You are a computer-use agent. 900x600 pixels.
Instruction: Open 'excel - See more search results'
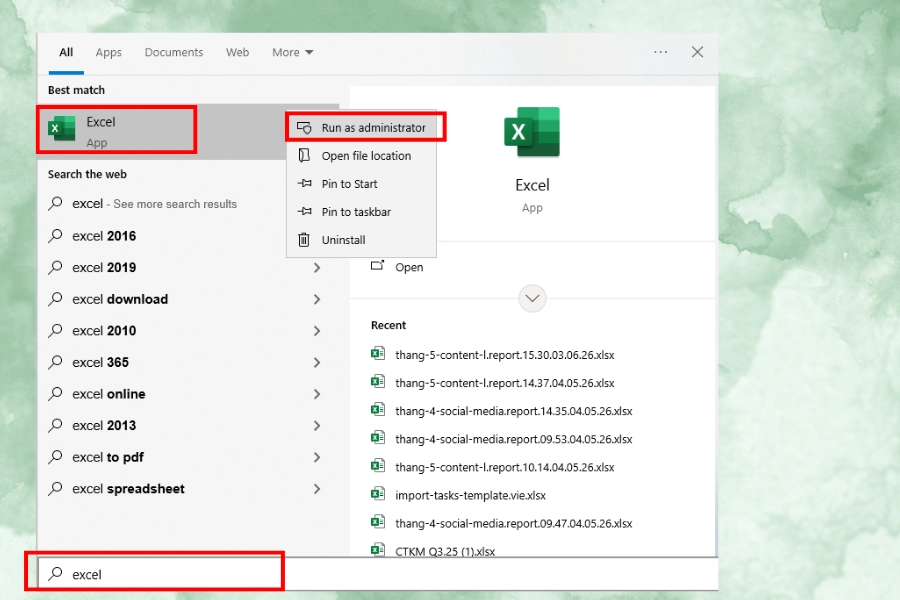[154, 204]
